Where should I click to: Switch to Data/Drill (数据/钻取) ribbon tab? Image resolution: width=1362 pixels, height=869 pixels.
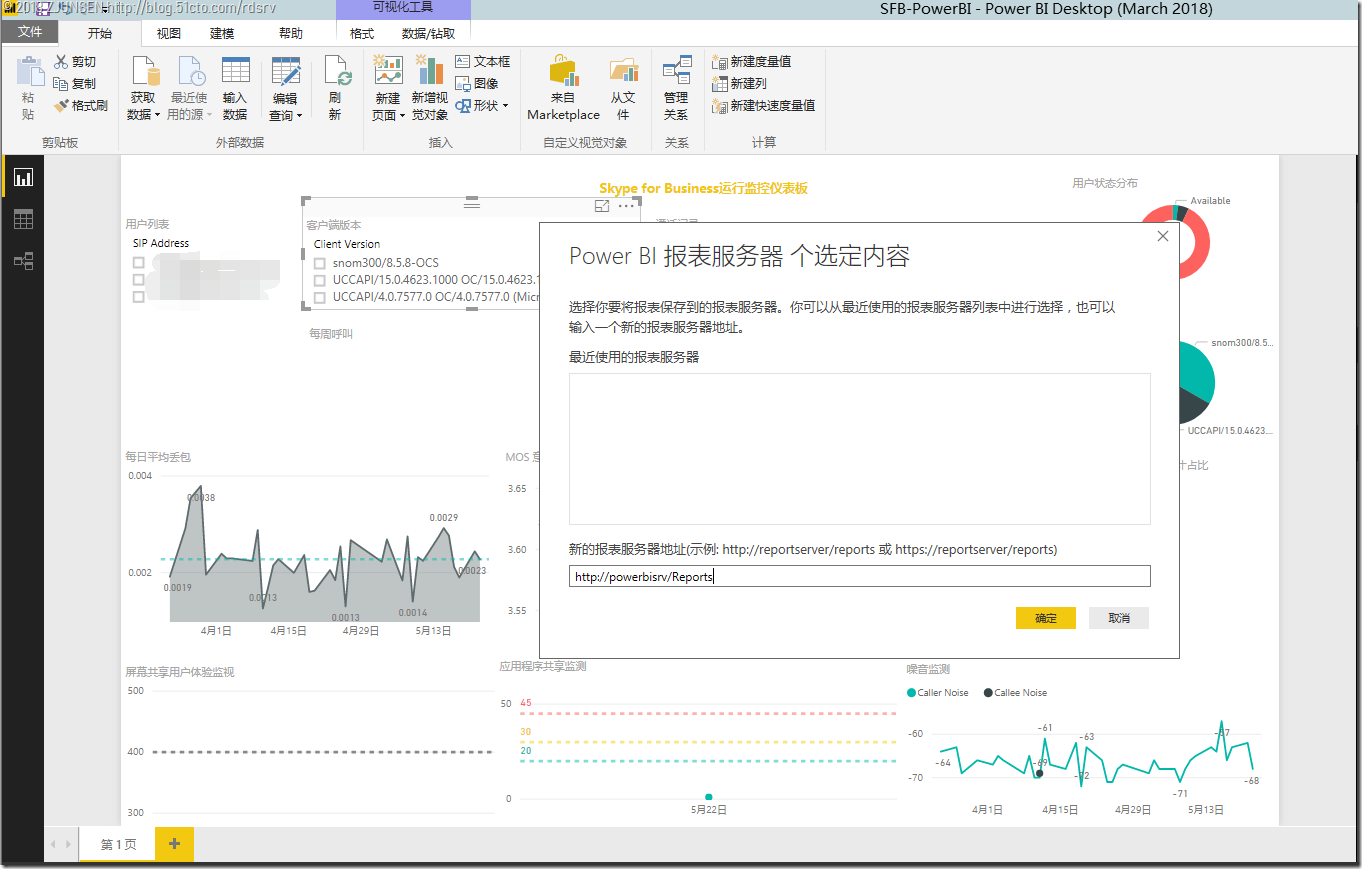(x=428, y=33)
